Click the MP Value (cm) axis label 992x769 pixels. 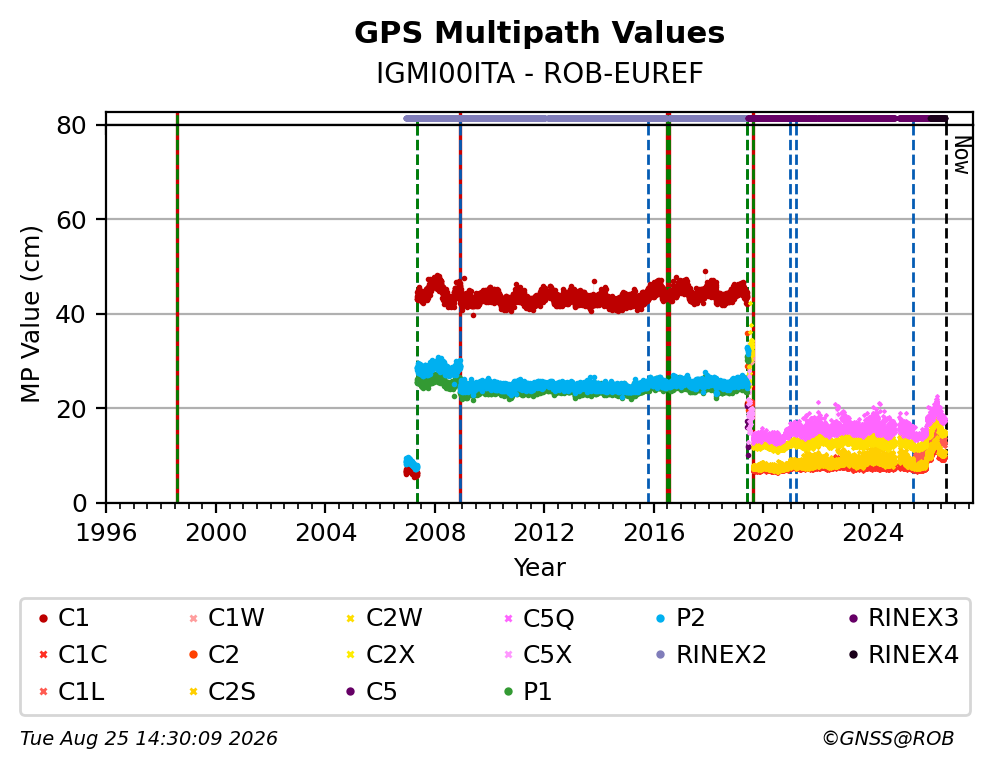30,314
